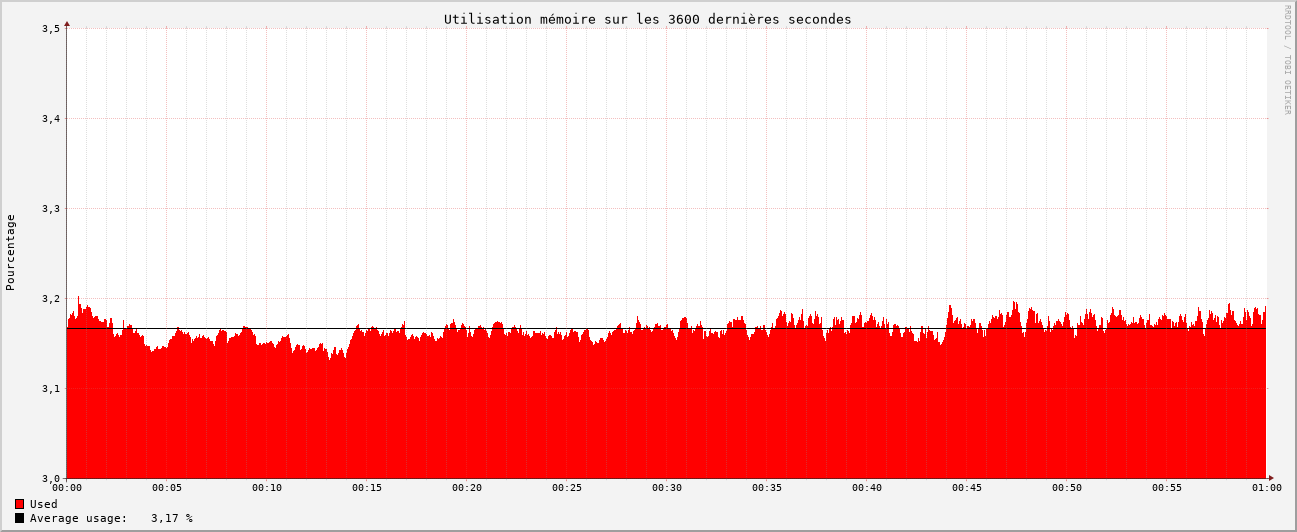Click the vertical Pourcentage axis label

click(x=11, y=252)
